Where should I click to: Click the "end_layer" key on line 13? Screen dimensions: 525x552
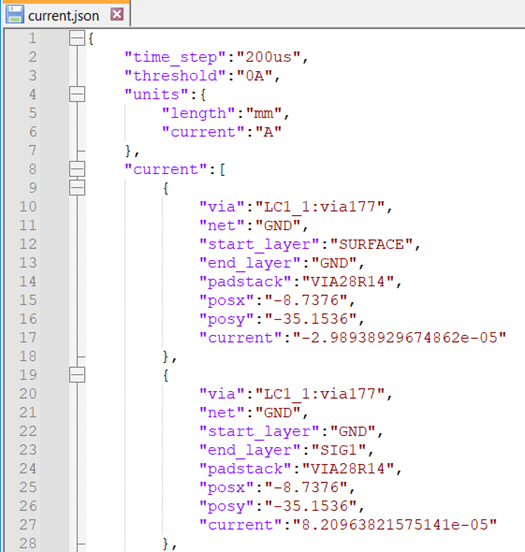pyautogui.click(x=250, y=263)
